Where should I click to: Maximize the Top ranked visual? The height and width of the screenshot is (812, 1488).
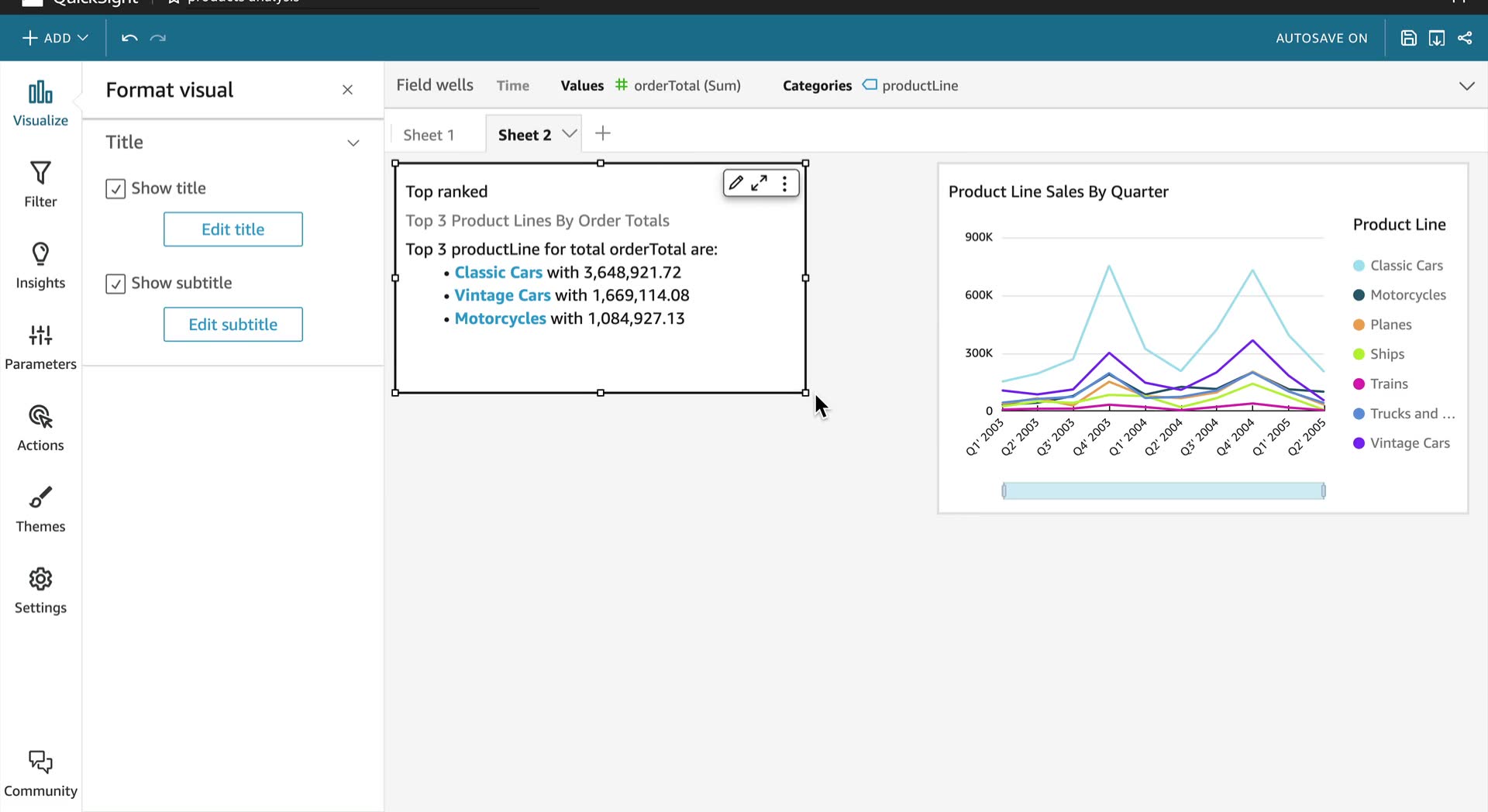(x=759, y=183)
